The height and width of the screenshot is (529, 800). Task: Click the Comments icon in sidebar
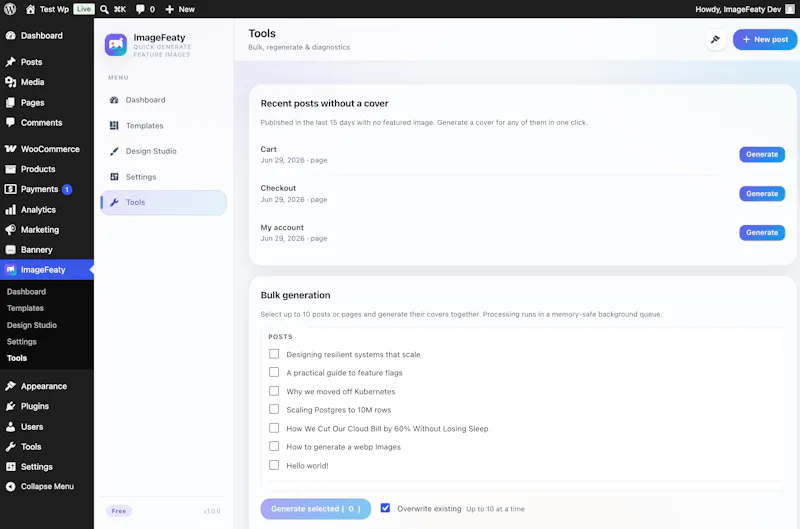tap(11, 122)
